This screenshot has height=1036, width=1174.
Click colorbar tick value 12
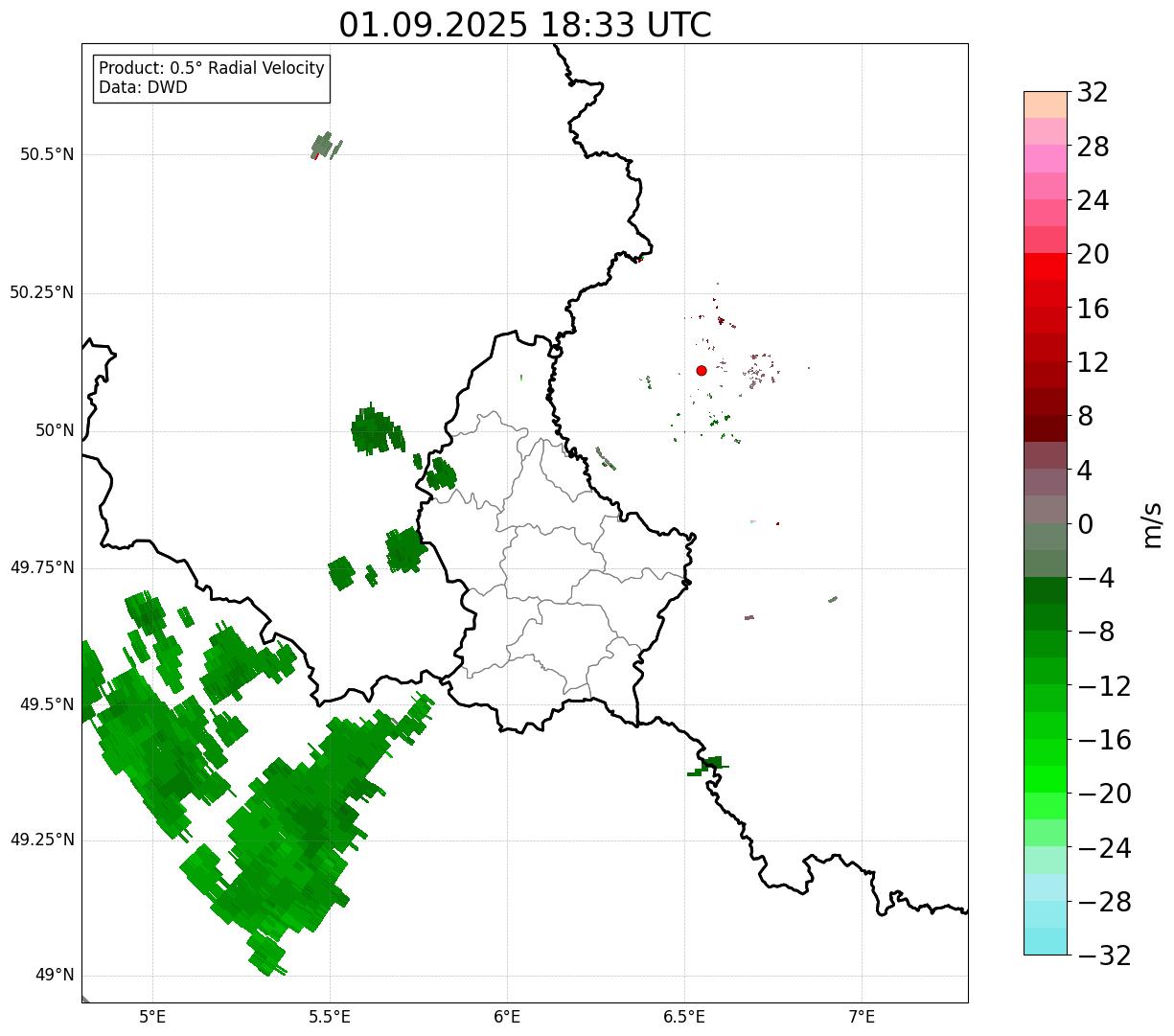(1093, 362)
